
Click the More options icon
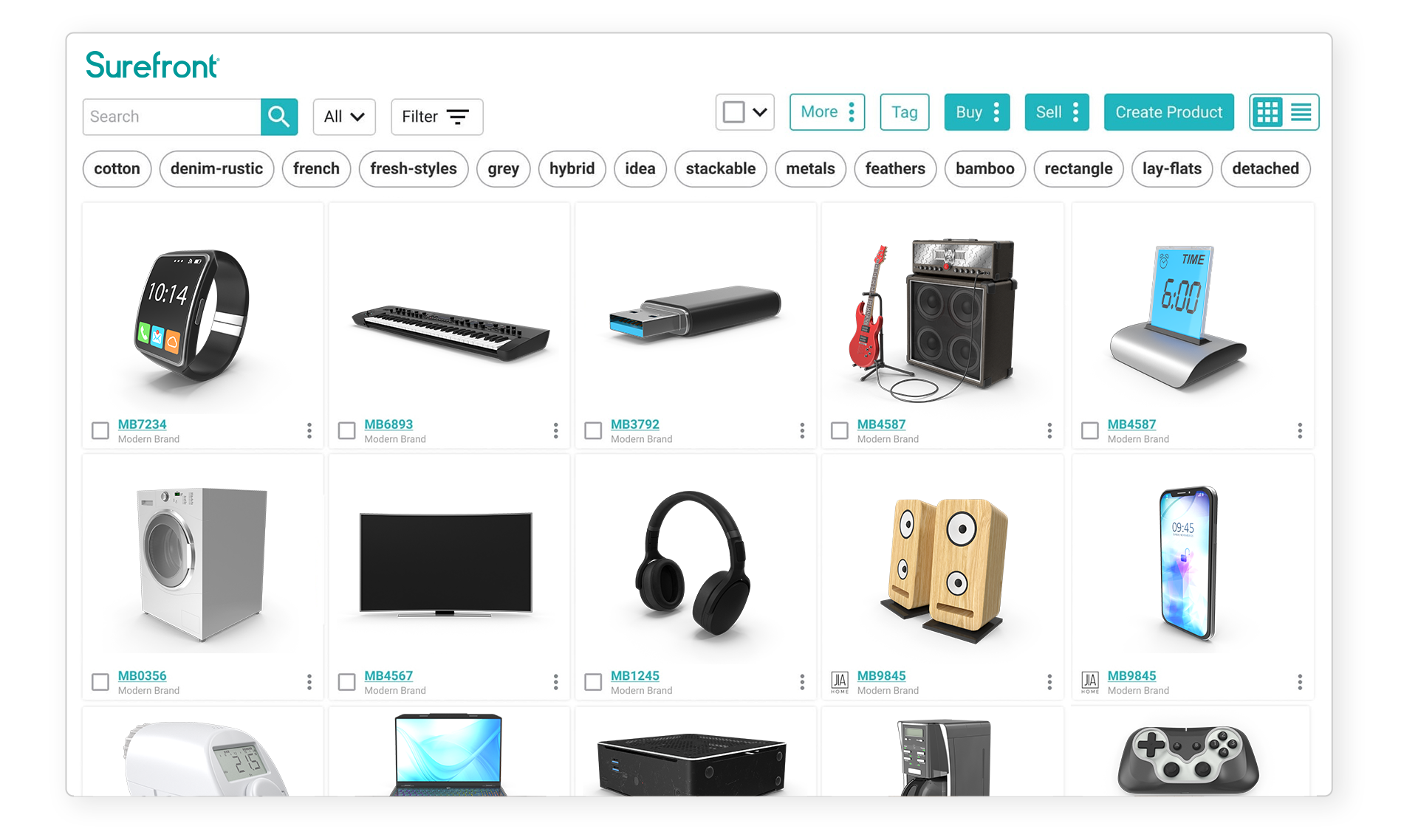(851, 112)
